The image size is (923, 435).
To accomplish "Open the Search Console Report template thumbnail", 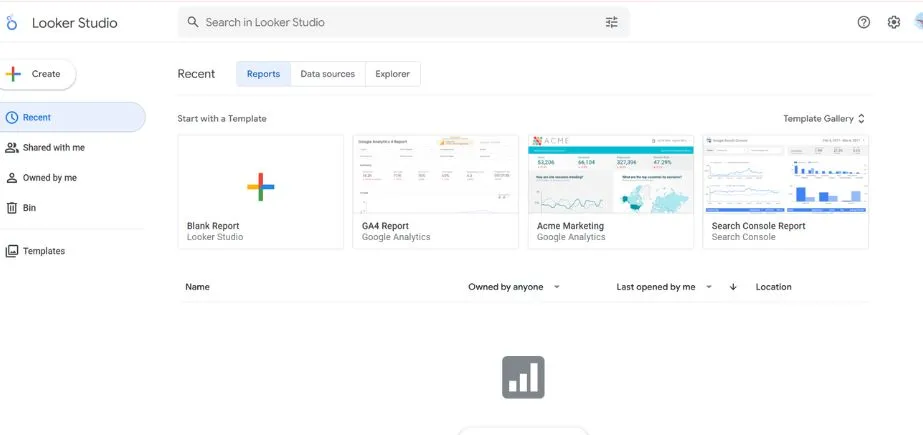I will click(x=786, y=192).
